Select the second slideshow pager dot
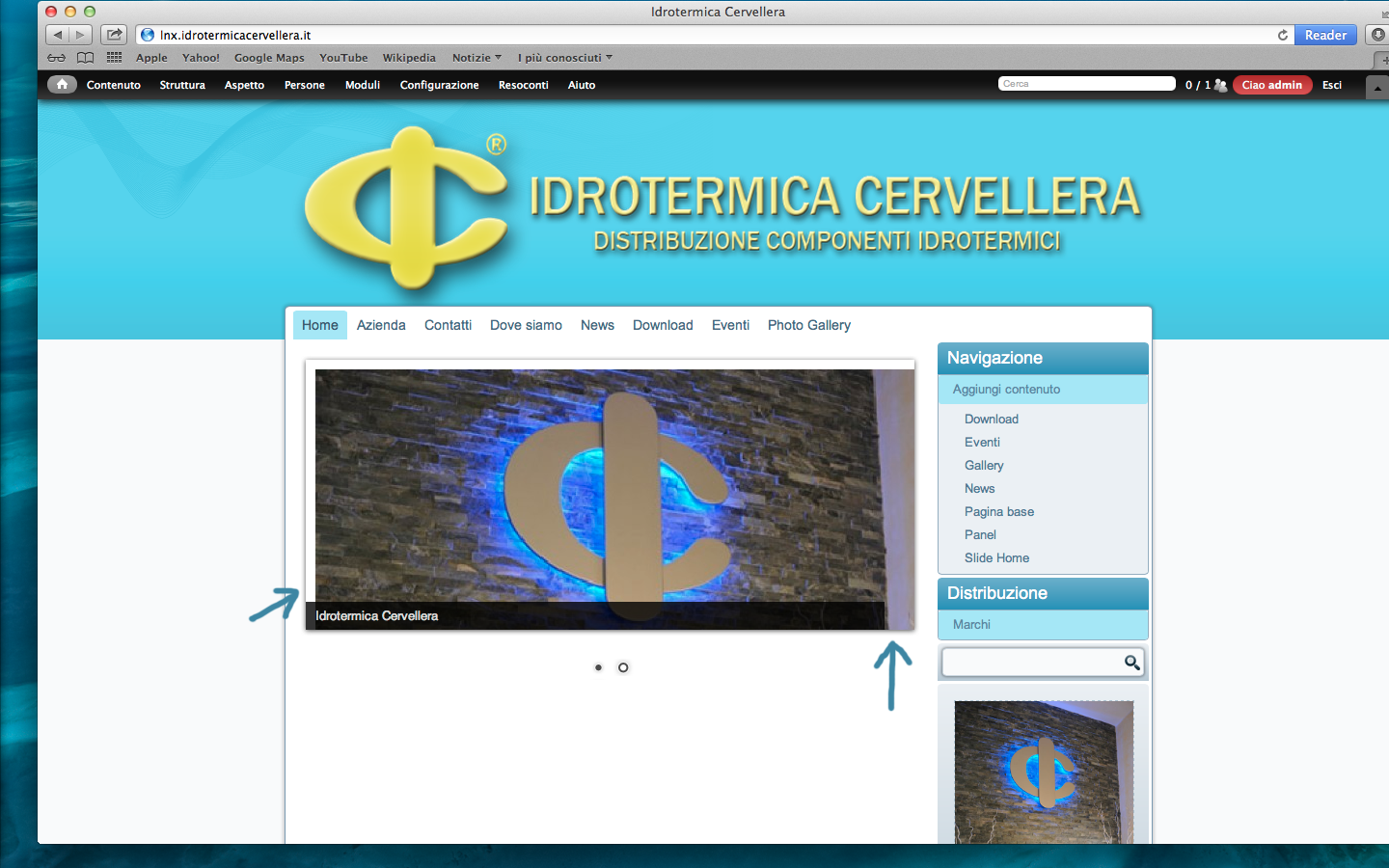This screenshot has height=868, width=1389. coord(623,667)
